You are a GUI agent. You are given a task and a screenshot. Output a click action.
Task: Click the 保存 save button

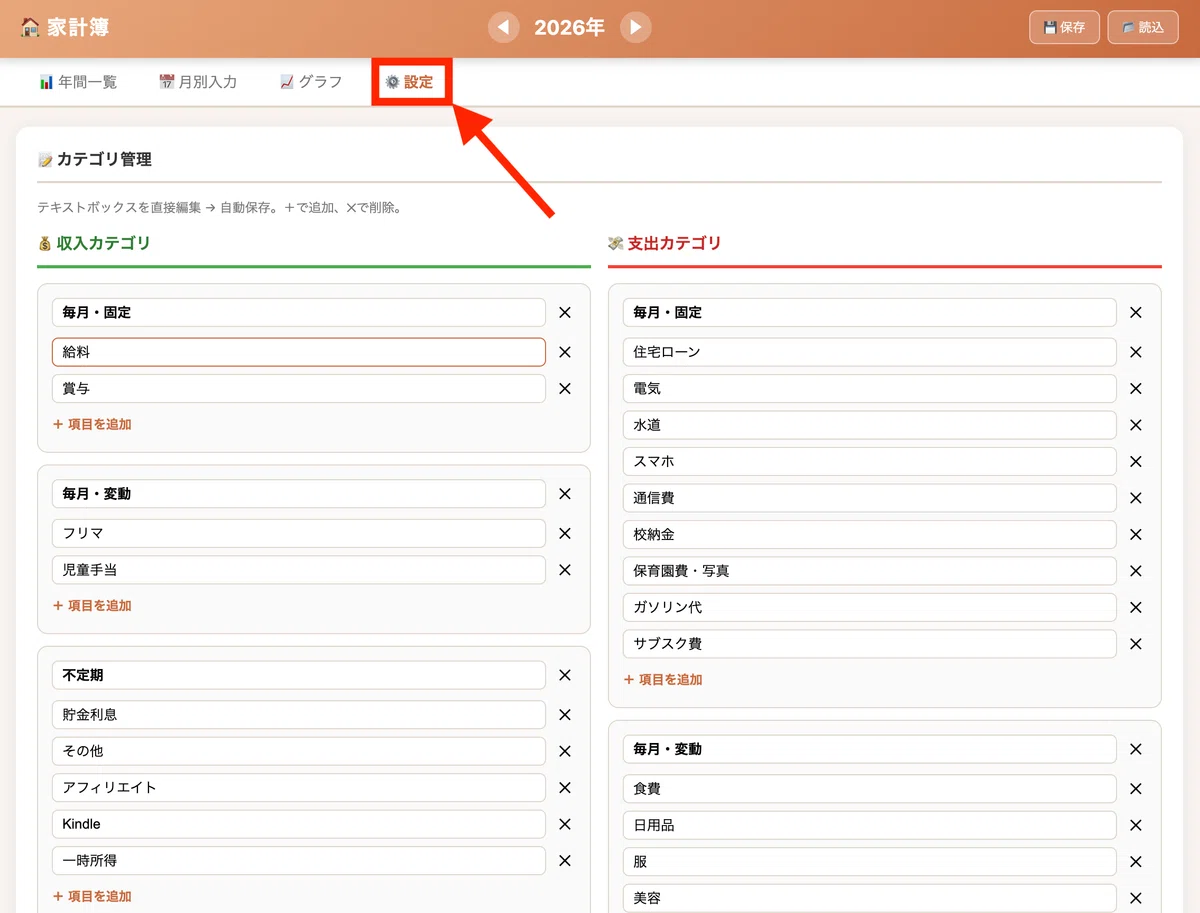click(x=1064, y=27)
